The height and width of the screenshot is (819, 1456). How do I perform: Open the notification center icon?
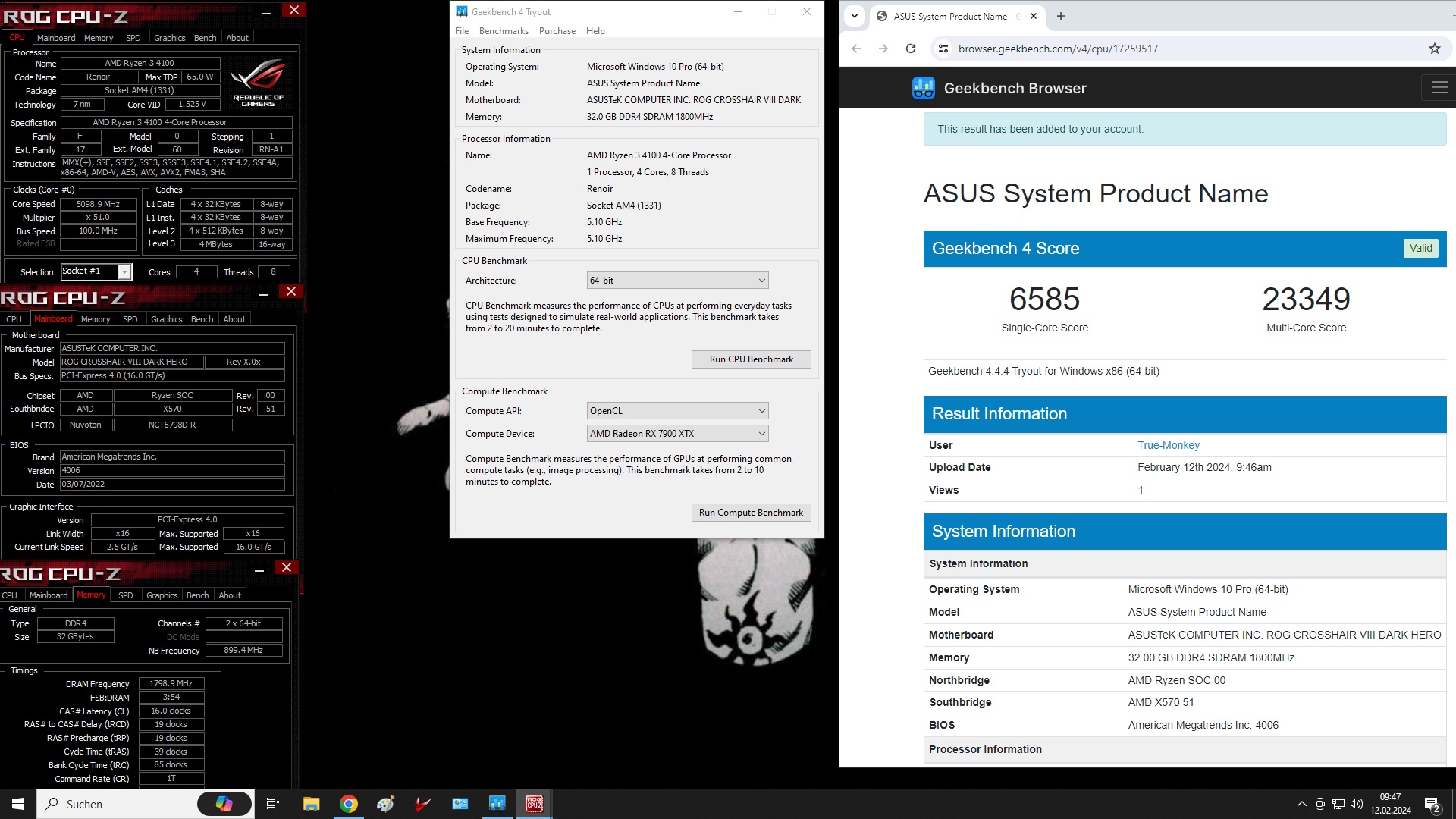coord(1432,805)
